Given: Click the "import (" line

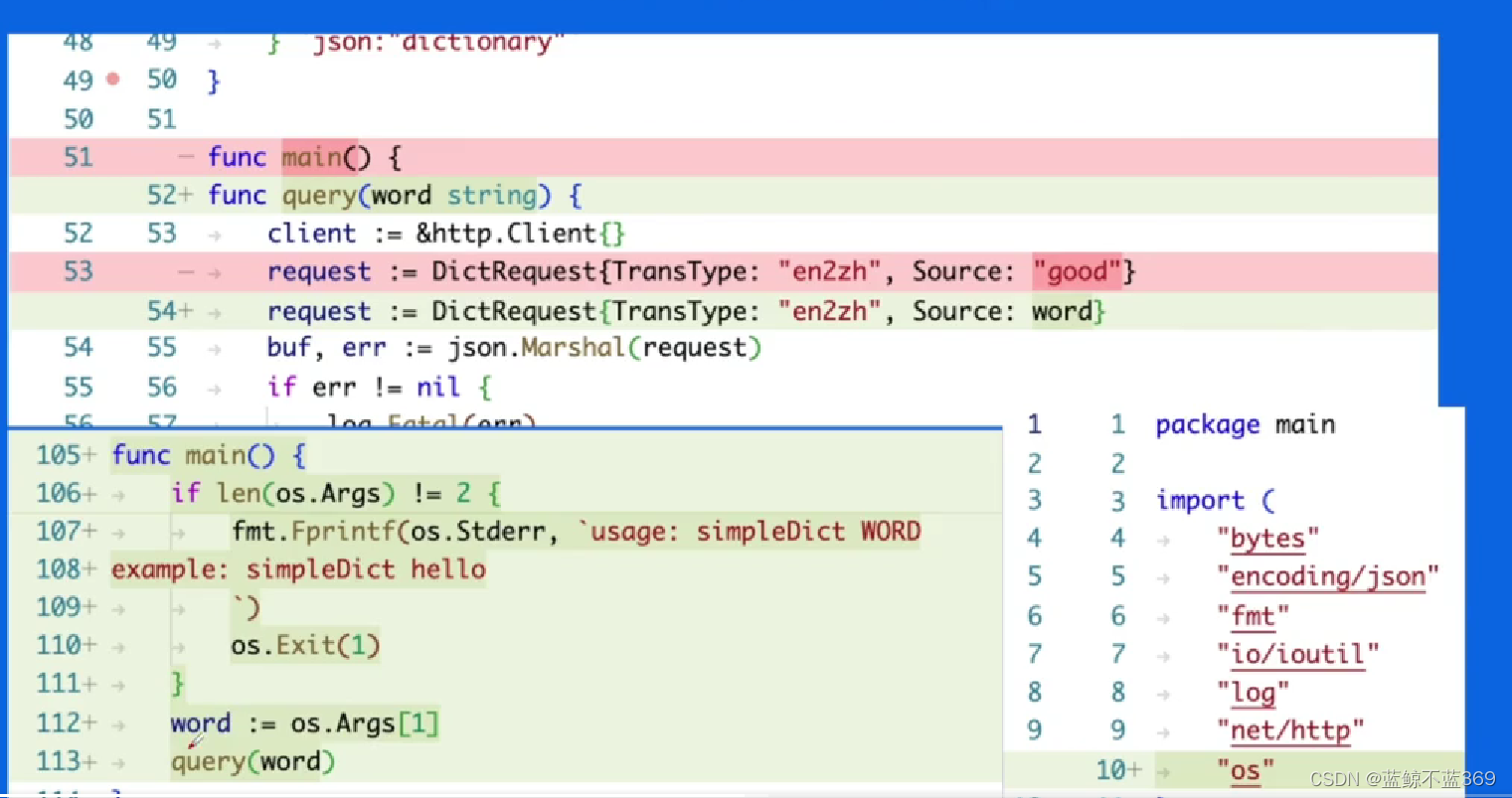Looking at the screenshot, I should (1215, 501).
